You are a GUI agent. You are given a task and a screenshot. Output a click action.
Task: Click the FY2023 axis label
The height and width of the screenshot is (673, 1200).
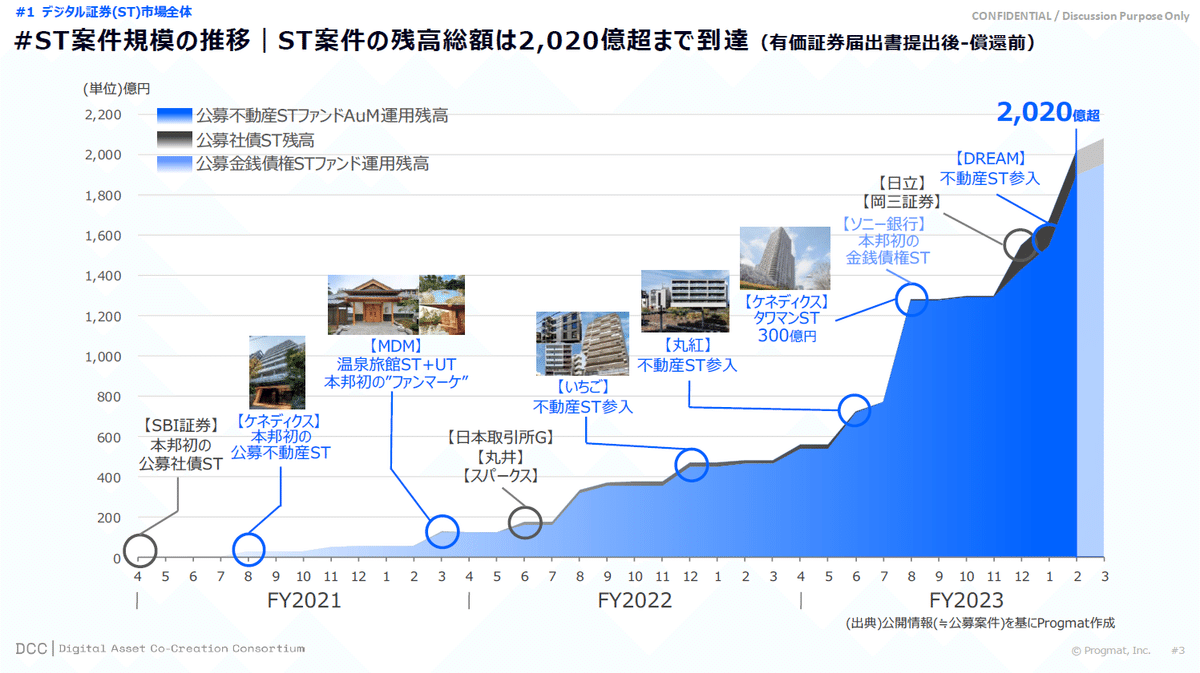(967, 601)
